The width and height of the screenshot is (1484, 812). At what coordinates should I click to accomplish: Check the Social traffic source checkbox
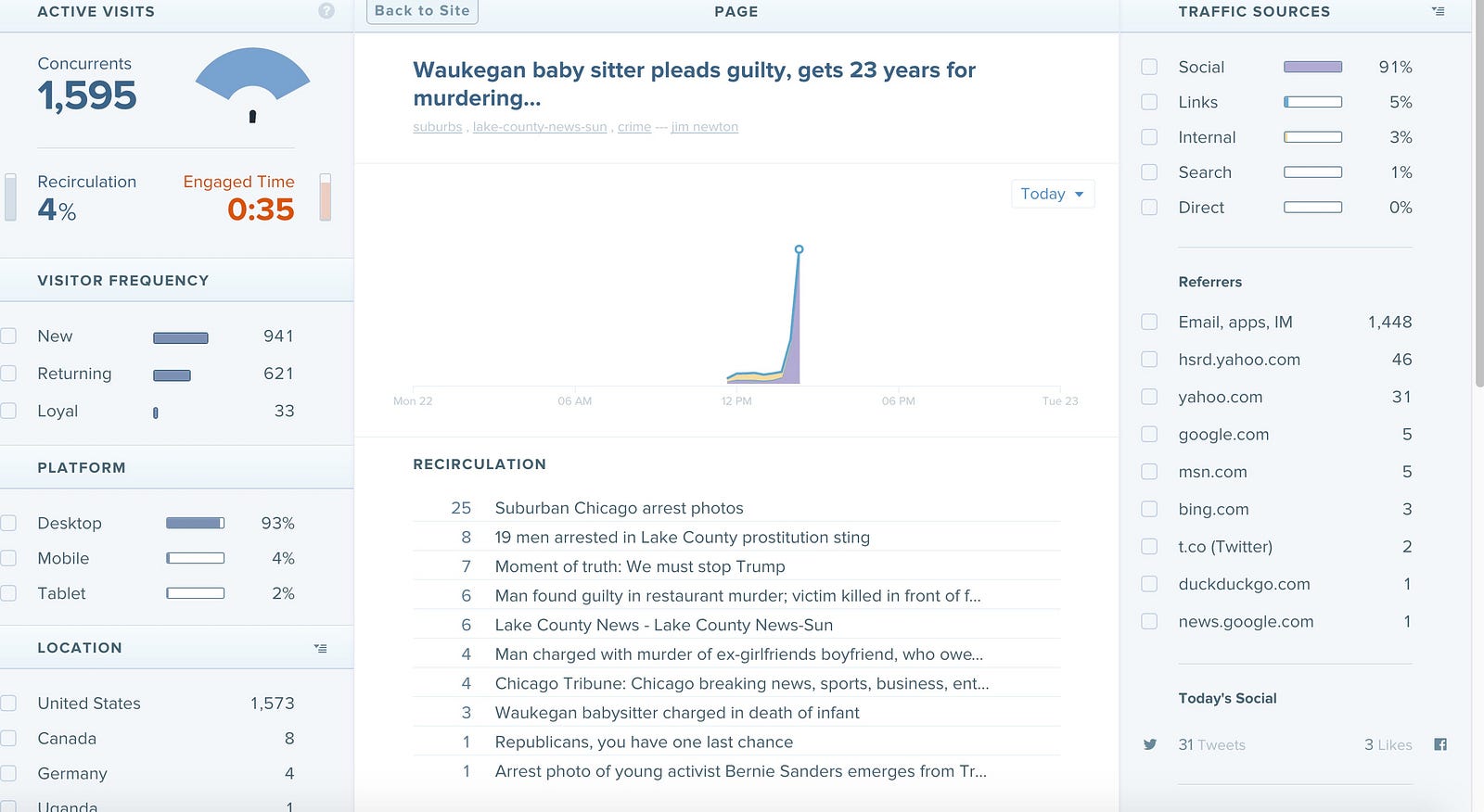point(1149,67)
